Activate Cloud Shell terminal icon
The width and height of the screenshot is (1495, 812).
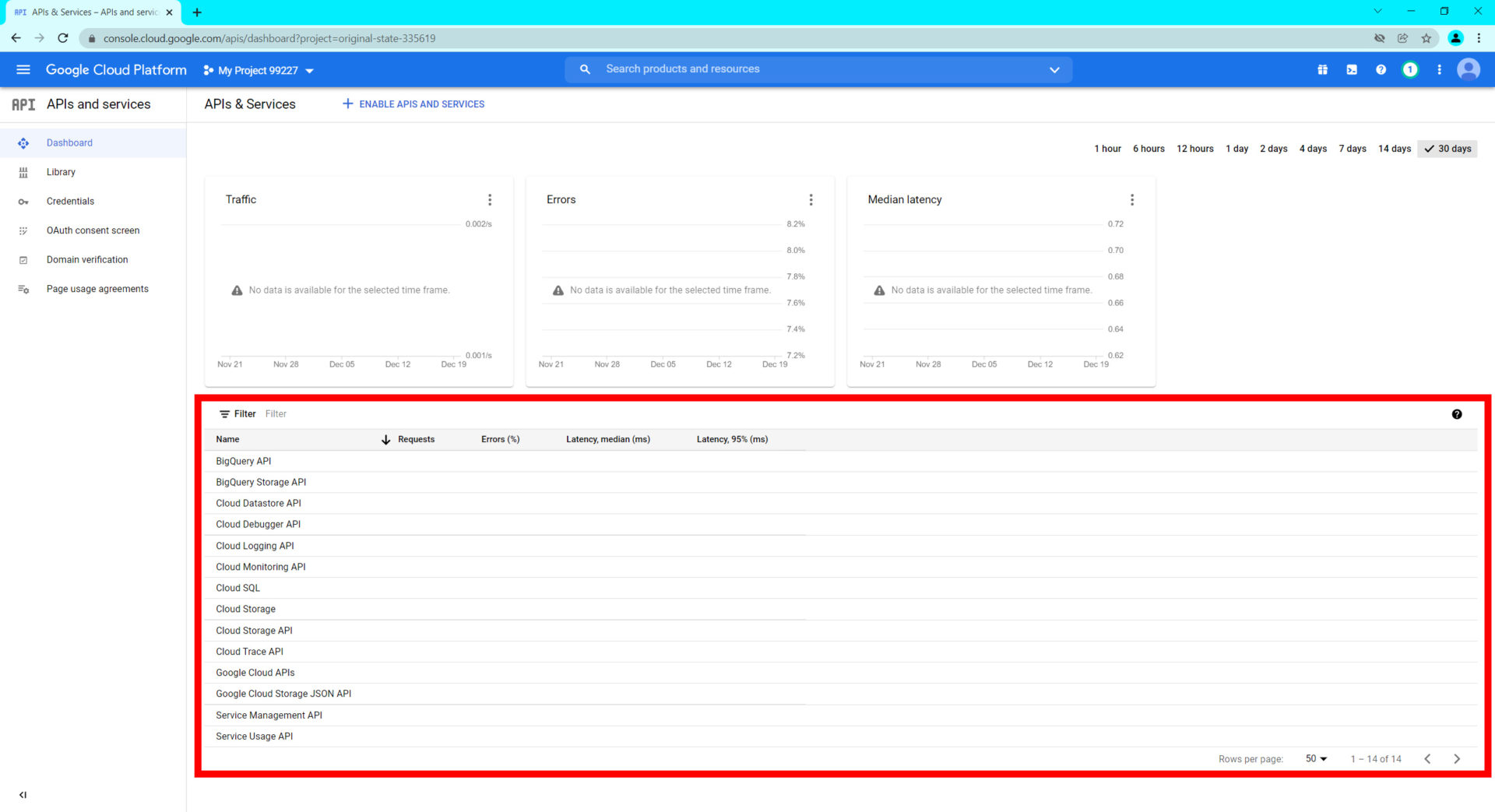pos(1352,69)
